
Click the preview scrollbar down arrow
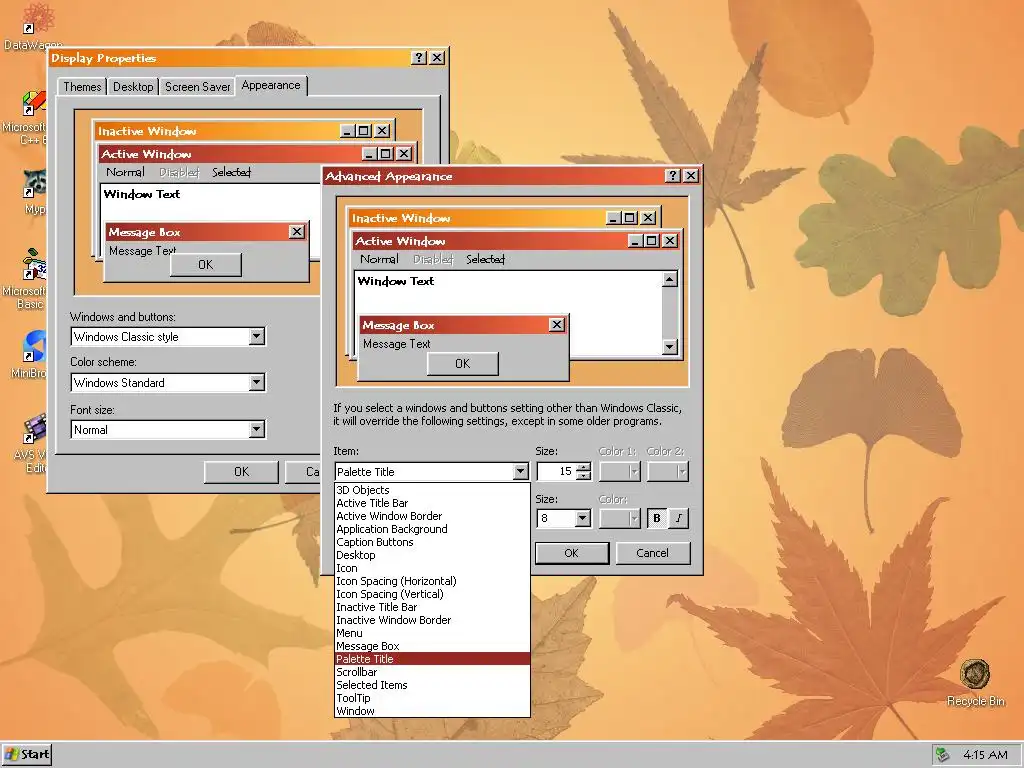pos(669,347)
